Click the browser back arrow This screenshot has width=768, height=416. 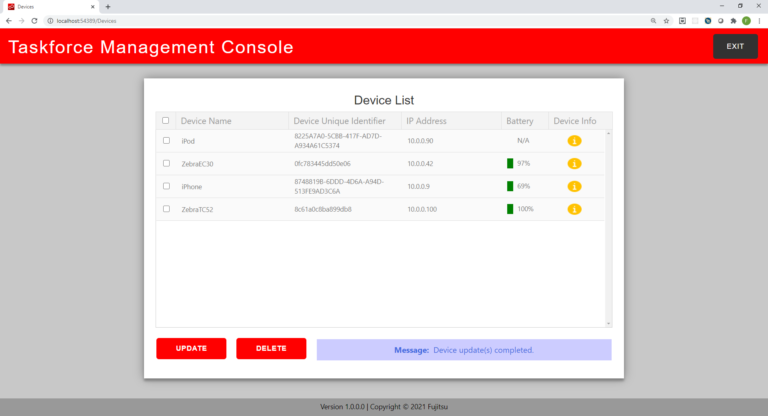click(9, 21)
